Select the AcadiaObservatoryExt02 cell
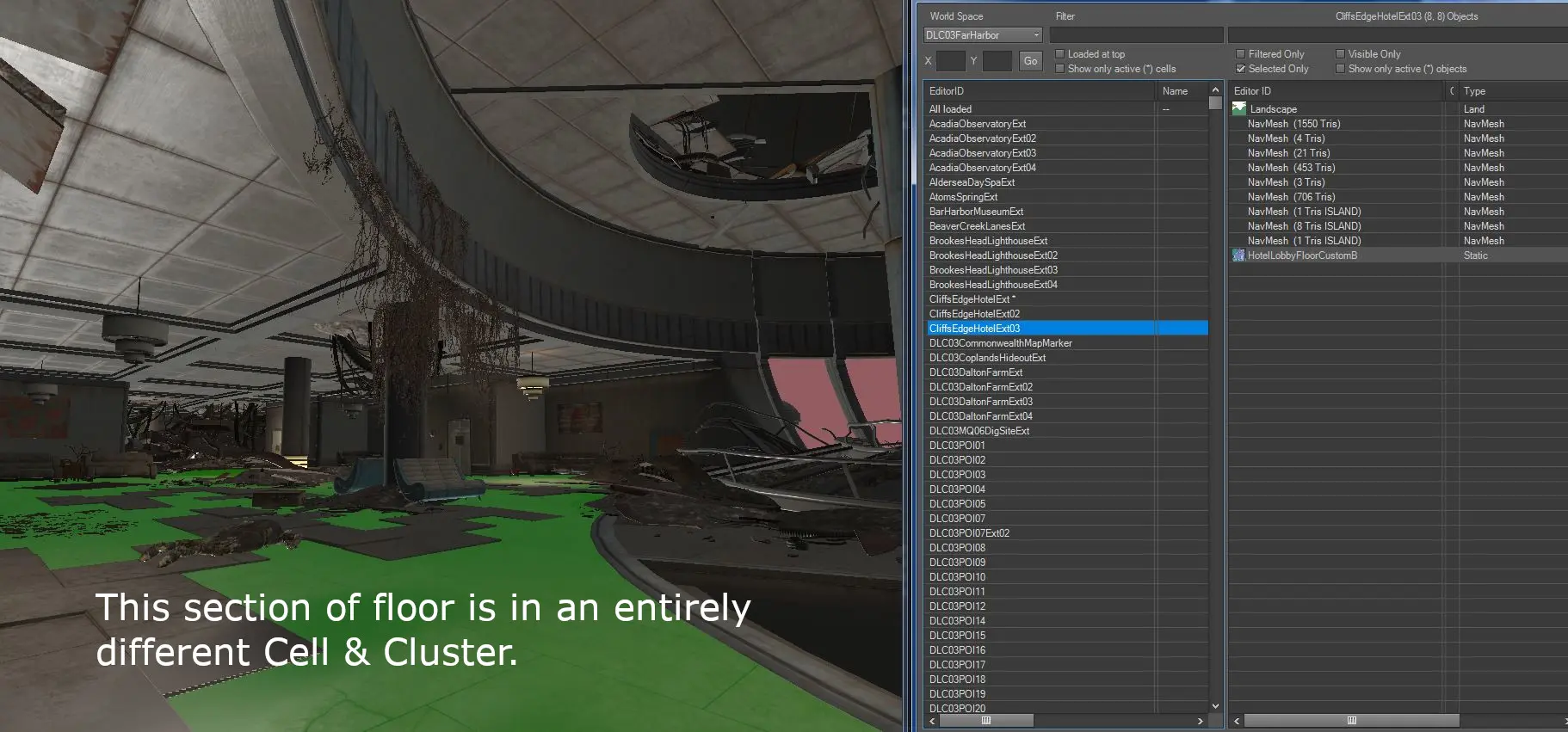 click(1066, 138)
